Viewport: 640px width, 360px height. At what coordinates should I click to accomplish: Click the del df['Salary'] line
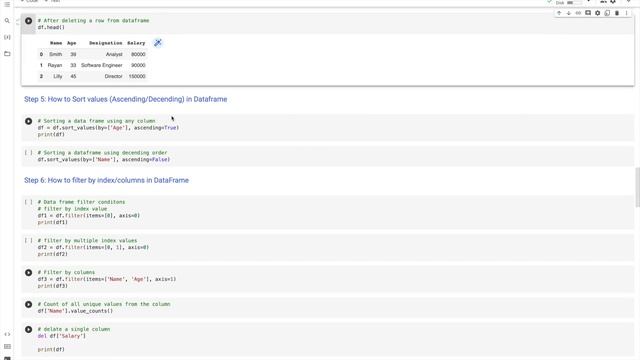62,336
